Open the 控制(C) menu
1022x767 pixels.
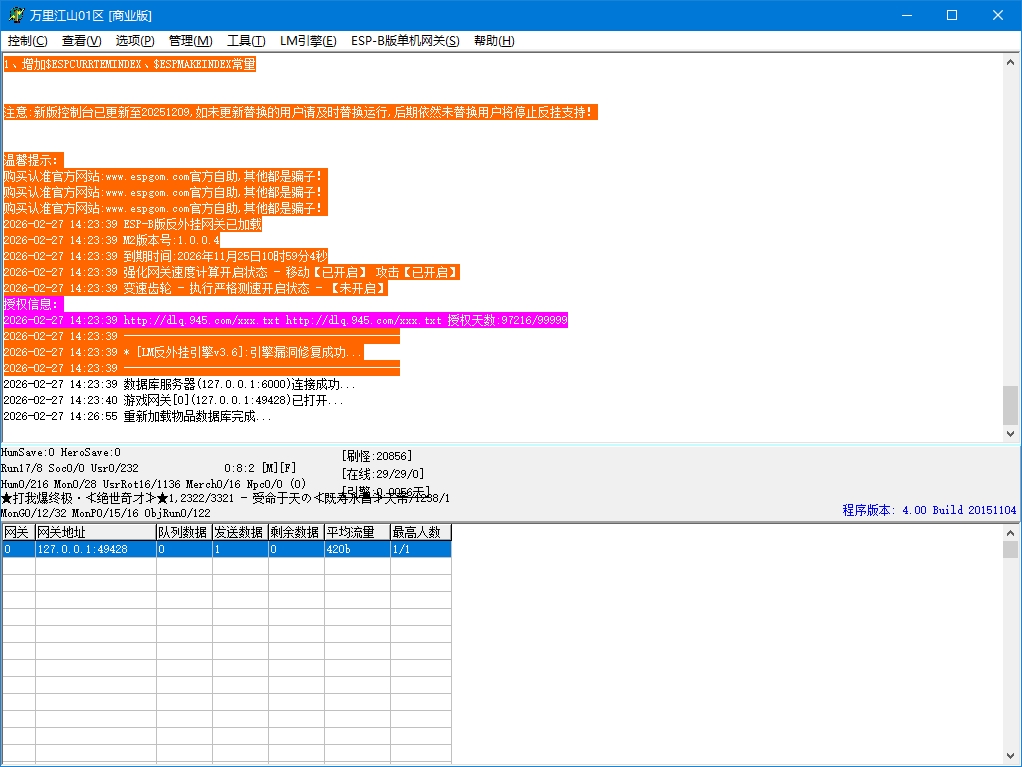click(x=28, y=41)
